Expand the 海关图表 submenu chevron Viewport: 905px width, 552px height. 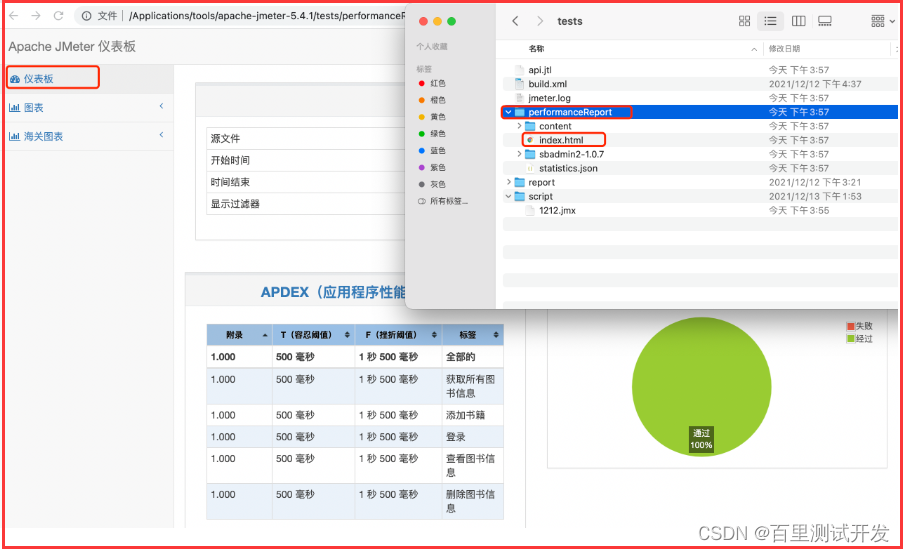tap(161, 135)
